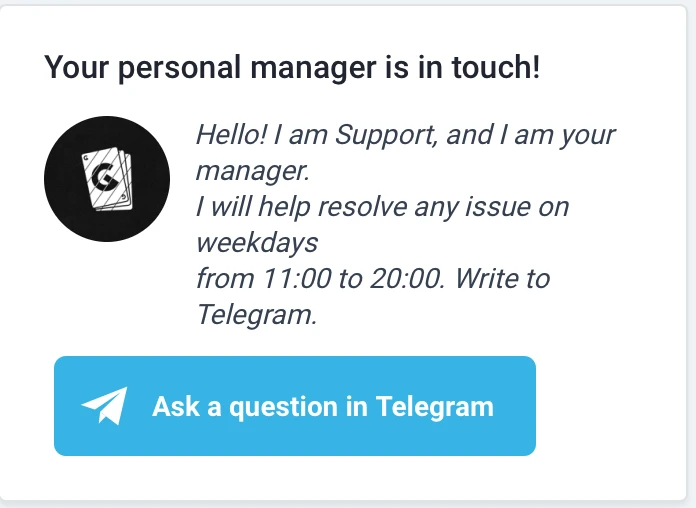696x508 pixels.
Task: Click the heading 'Your personal manager is in touch!'
Action: [292, 68]
